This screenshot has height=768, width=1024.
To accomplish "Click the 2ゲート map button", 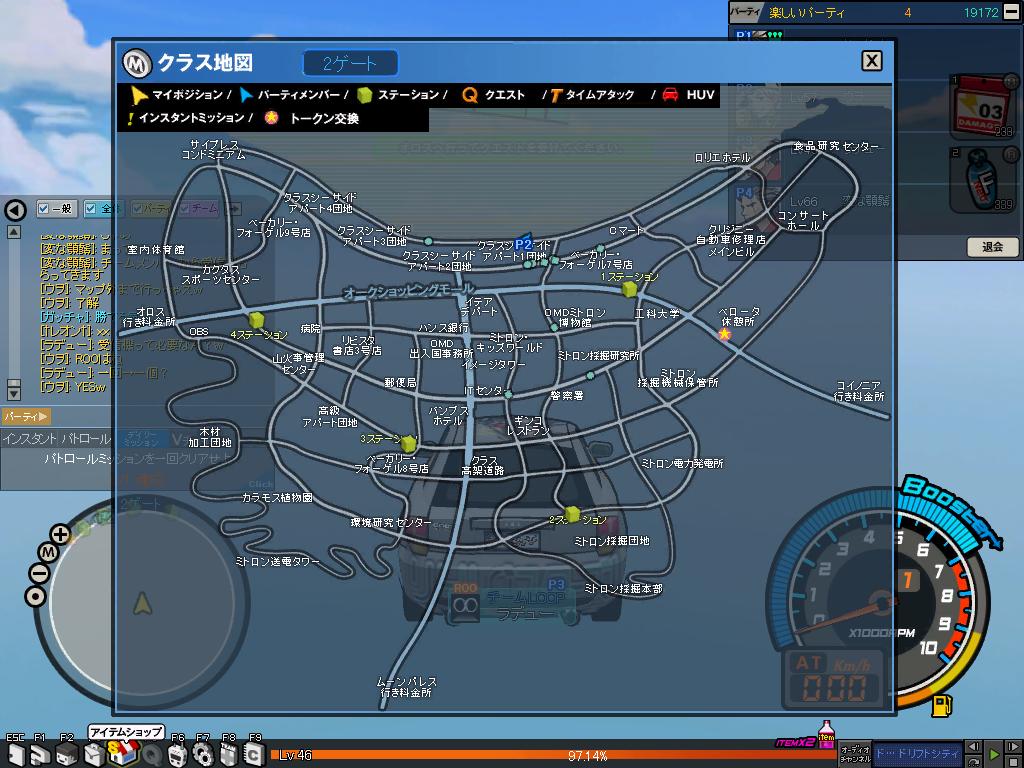I will pos(350,63).
